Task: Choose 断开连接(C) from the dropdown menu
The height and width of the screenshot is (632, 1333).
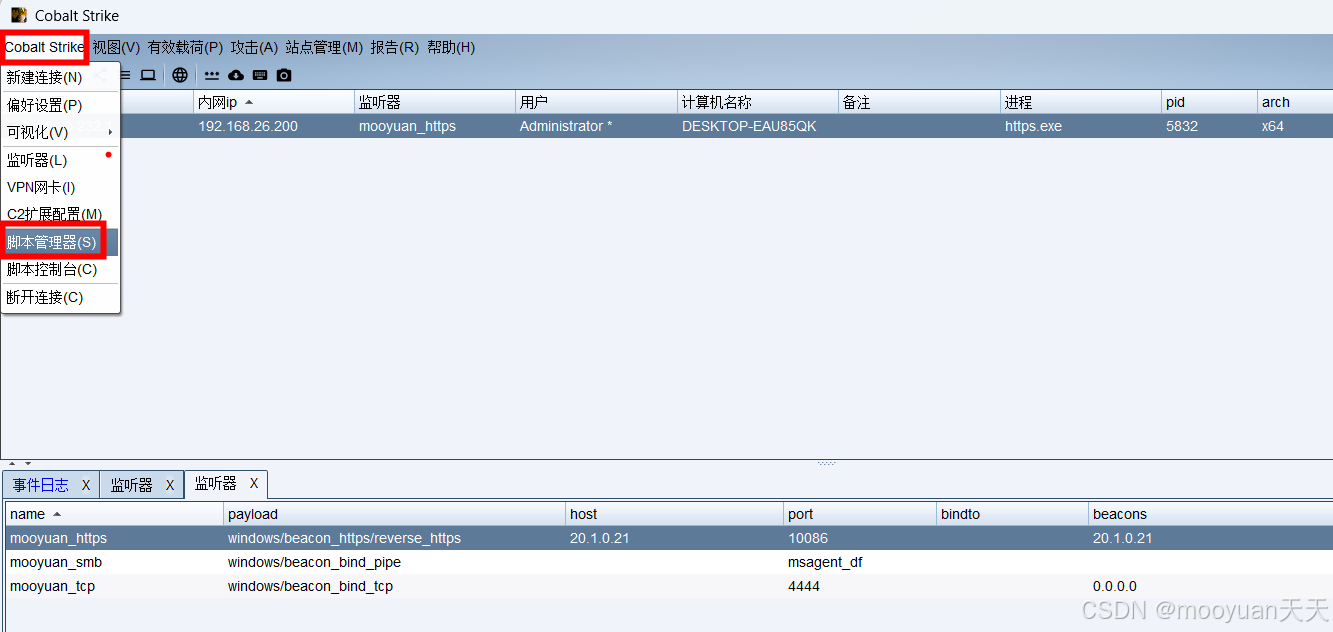Action: [x=60, y=297]
